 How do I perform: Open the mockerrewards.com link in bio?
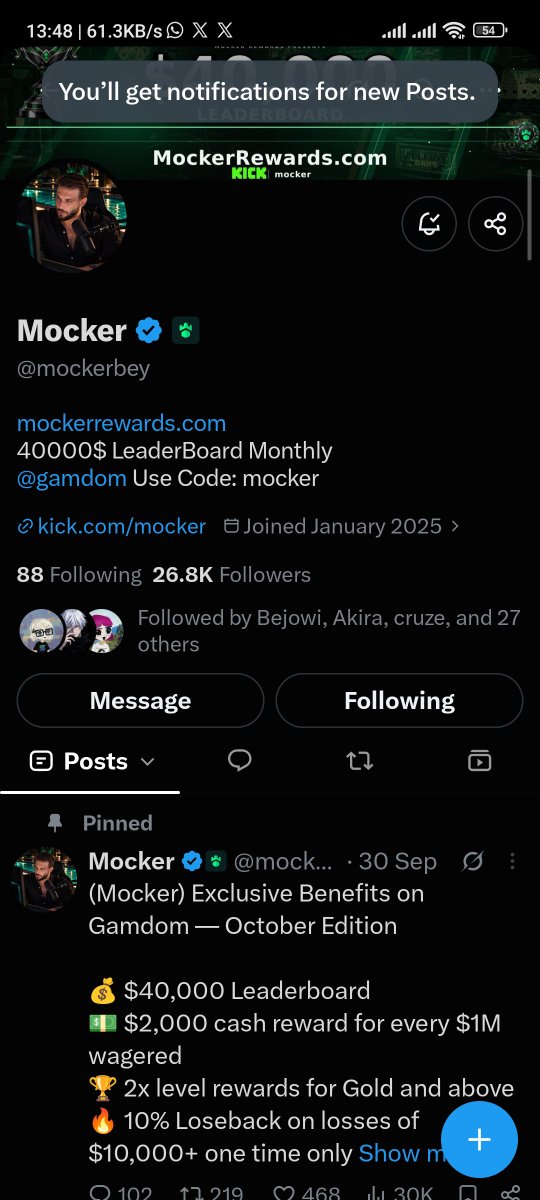point(121,423)
